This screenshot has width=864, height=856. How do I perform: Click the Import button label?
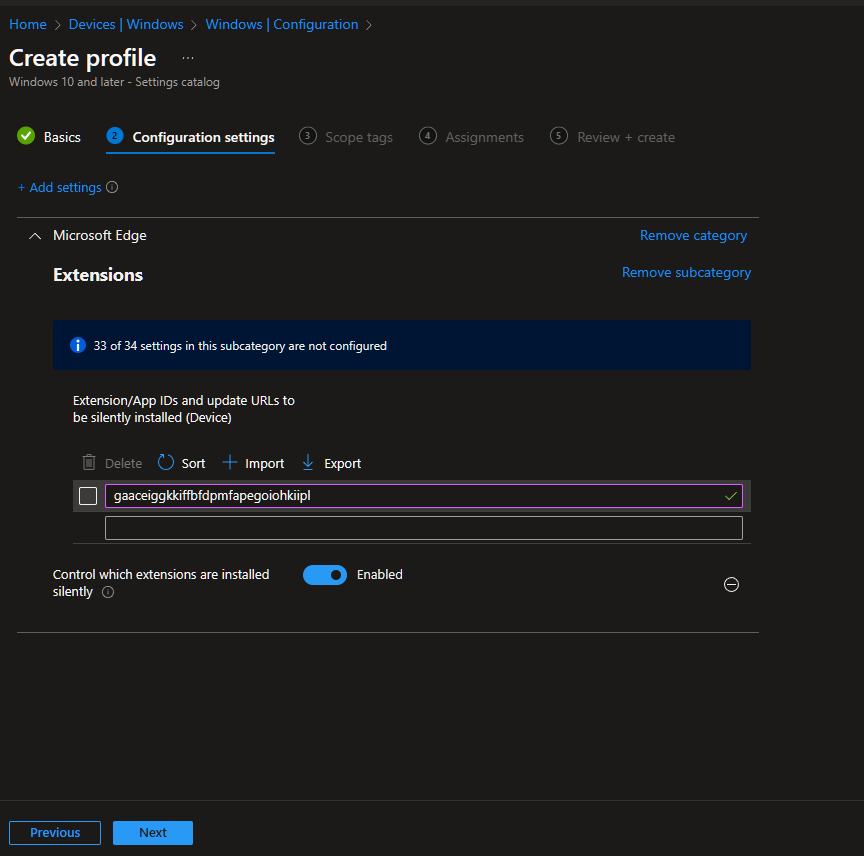[x=264, y=464]
